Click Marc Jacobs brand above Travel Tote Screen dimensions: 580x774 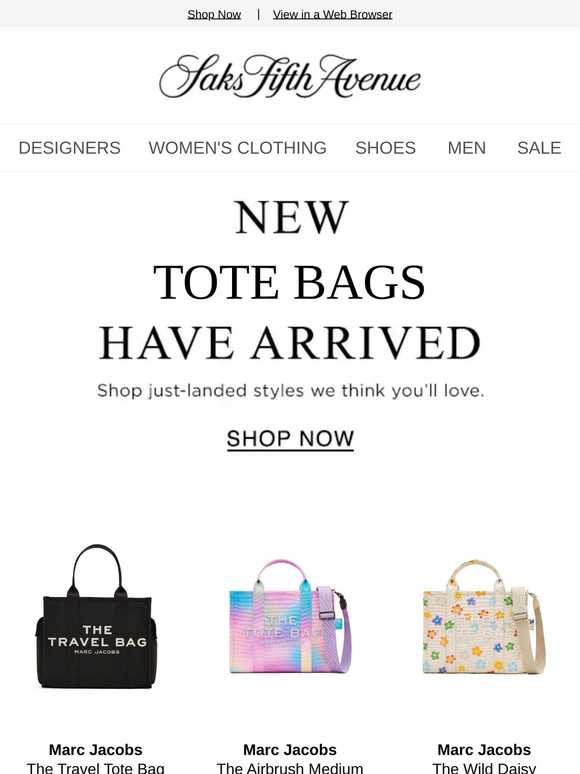pyautogui.click(x=96, y=750)
